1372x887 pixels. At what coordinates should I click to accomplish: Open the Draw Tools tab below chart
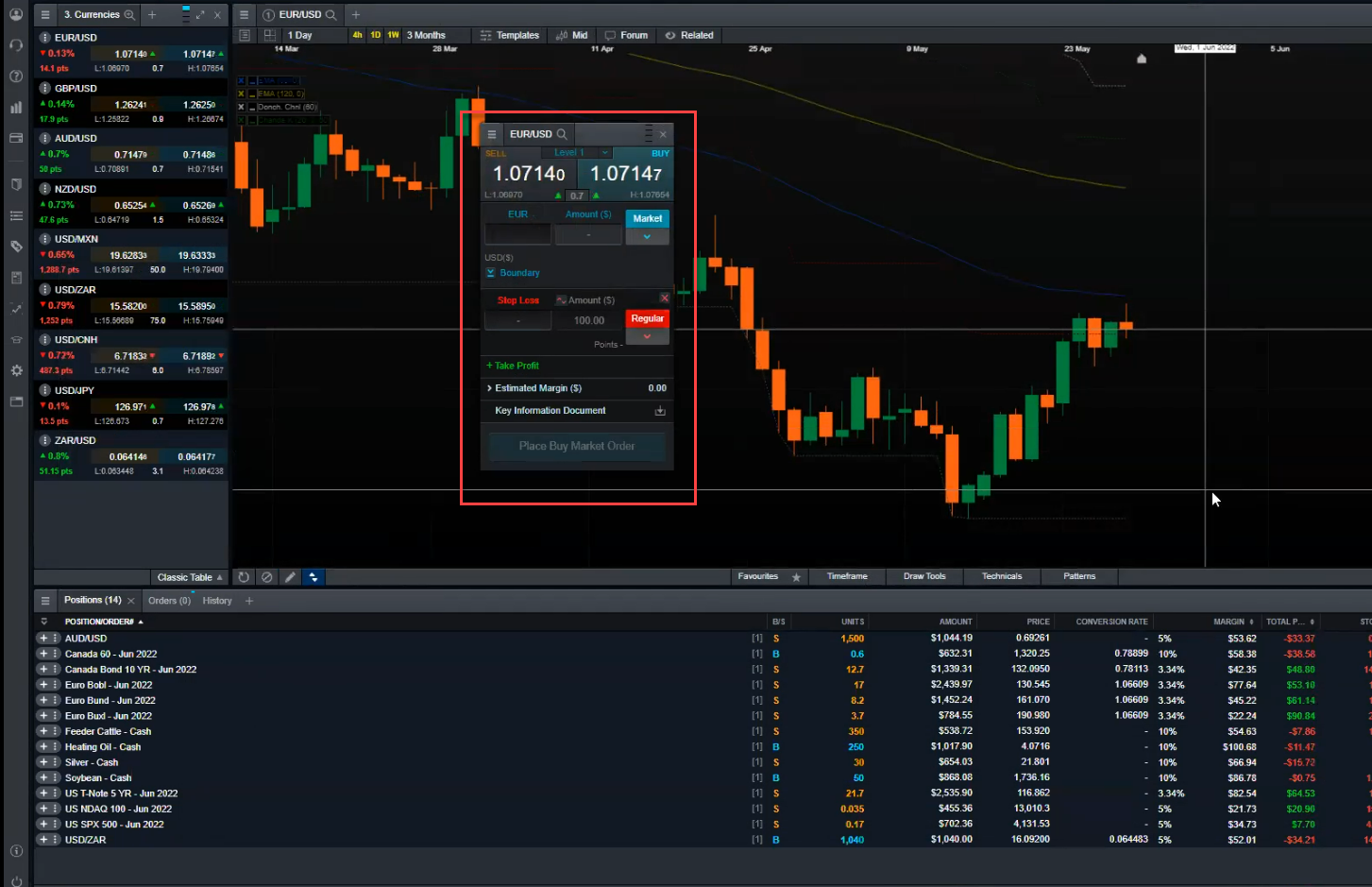pos(924,576)
